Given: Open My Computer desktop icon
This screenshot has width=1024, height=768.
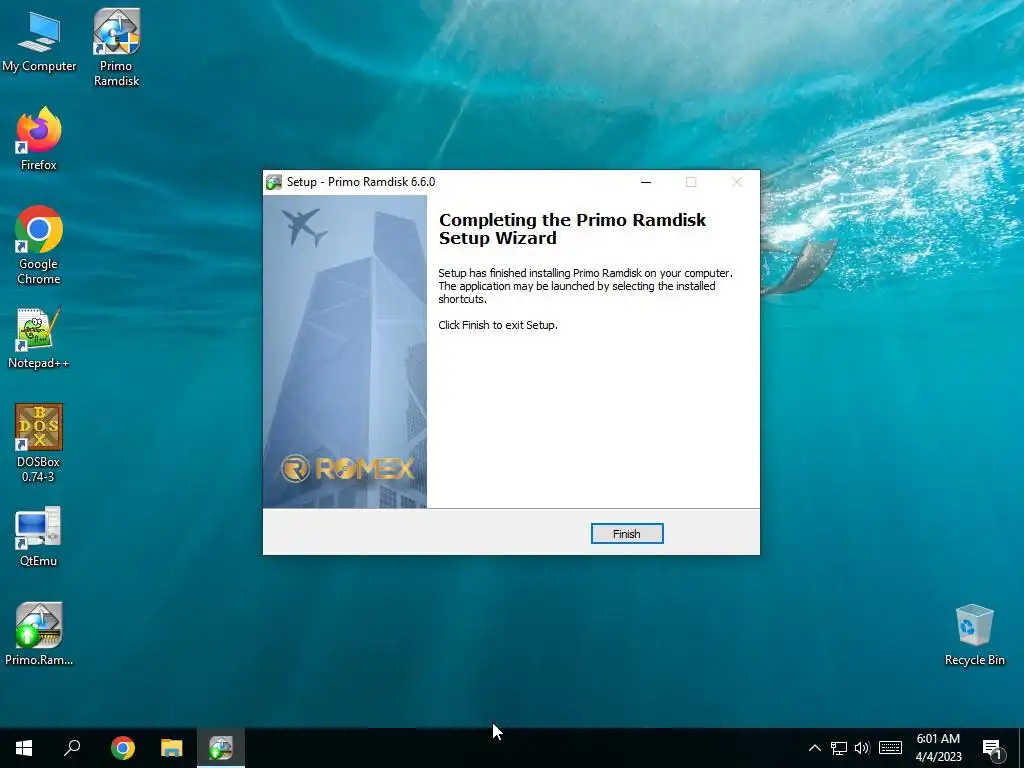Looking at the screenshot, I should pyautogui.click(x=39, y=41).
